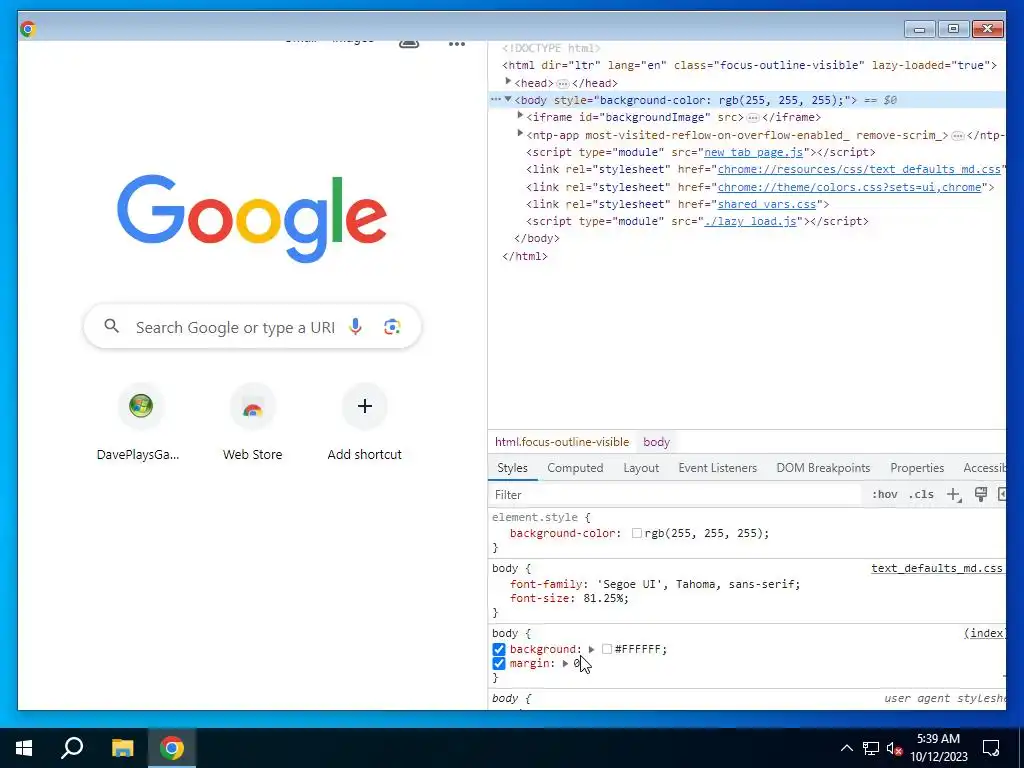
Task: Open the text_defaults_md.css href link
Action: point(859,169)
